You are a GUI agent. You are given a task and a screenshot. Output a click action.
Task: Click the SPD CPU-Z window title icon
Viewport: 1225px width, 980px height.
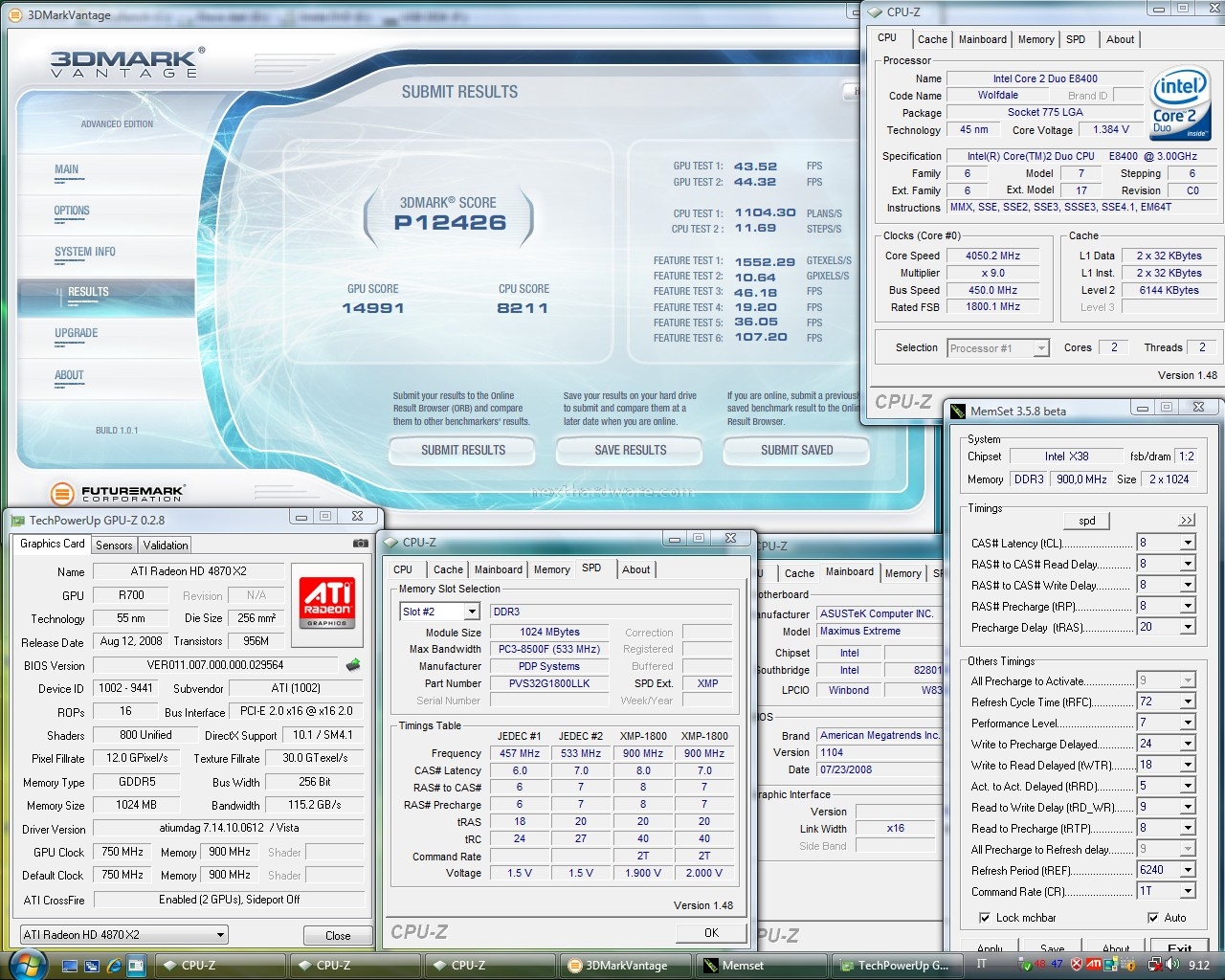(390, 543)
